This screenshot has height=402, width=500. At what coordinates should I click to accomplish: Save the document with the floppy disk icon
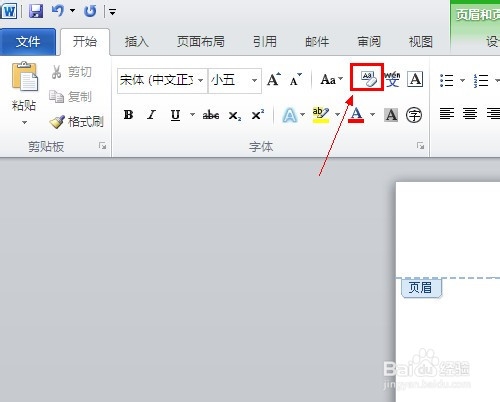(x=36, y=12)
